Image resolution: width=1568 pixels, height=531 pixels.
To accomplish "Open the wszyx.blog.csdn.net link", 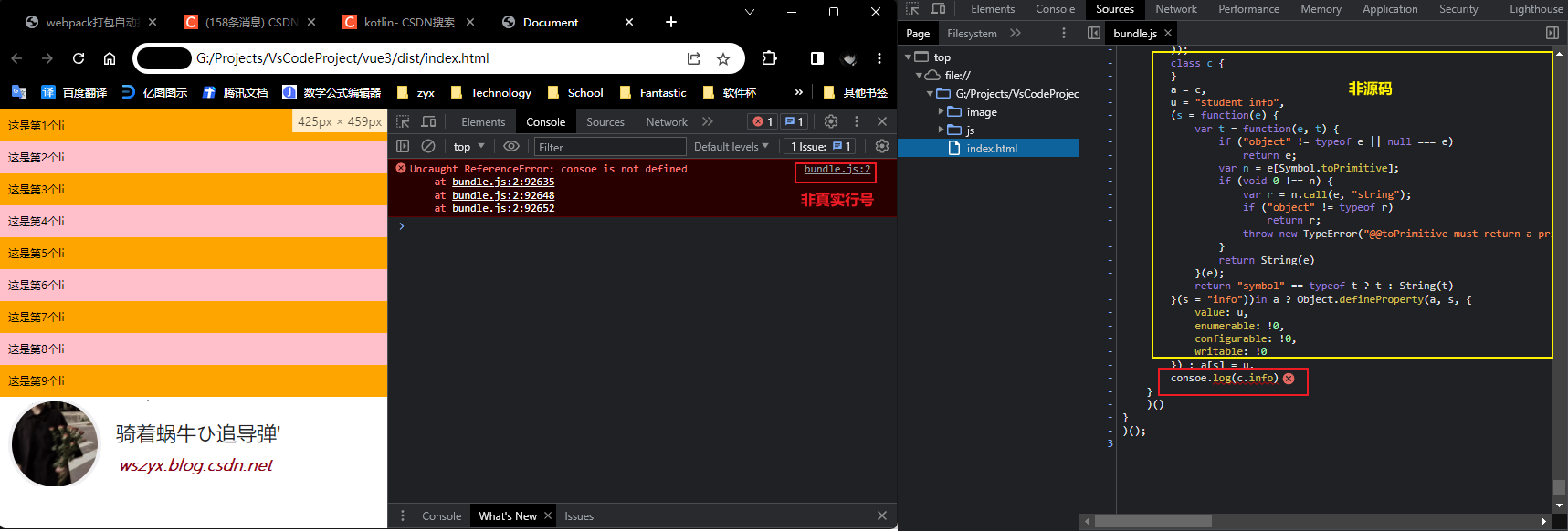I will point(196,465).
